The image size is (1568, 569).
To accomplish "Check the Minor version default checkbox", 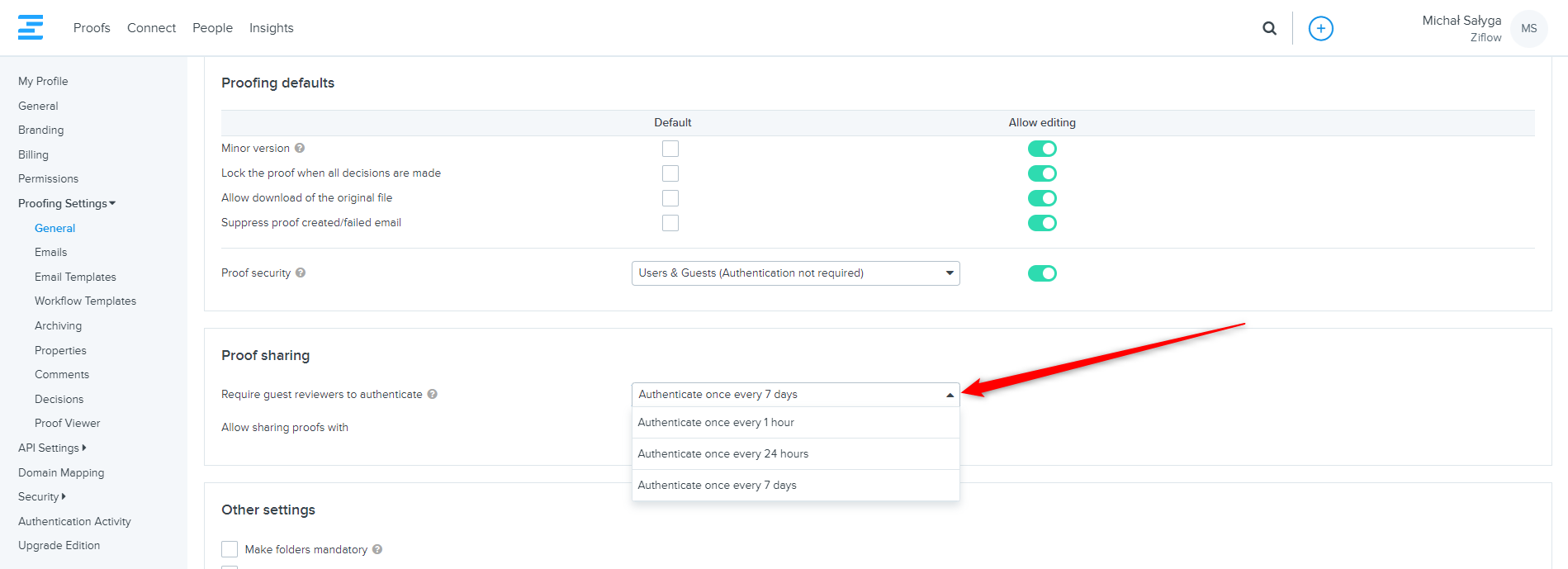I will [x=670, y=149].
